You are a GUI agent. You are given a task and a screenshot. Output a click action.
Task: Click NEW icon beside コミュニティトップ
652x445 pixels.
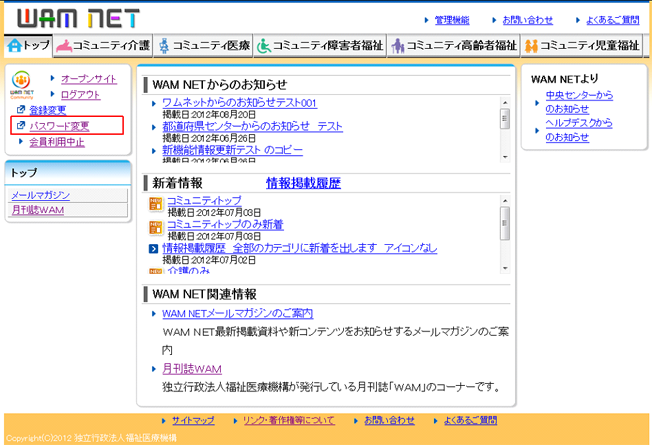pos(156,204)
